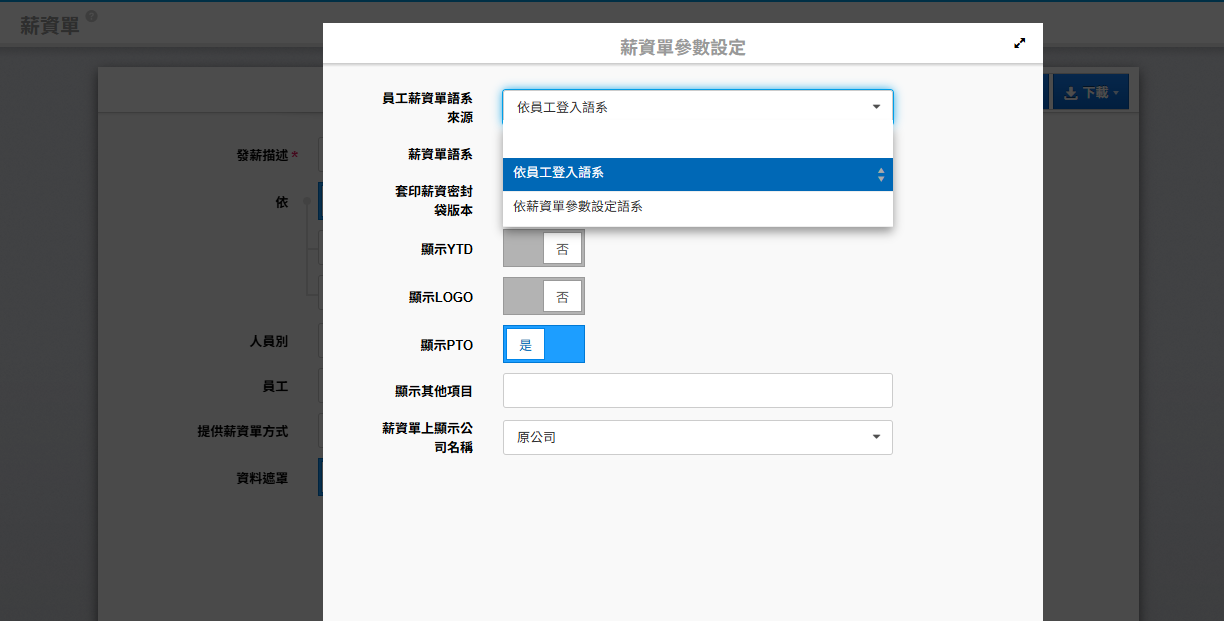Choose 依薪資單參數設定語系 option

pyautogui.click(x=697, y=207)
